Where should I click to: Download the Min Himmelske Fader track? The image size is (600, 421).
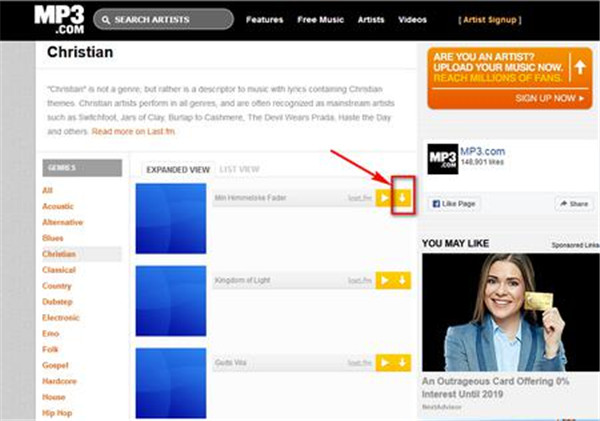[x=402, y=198]
